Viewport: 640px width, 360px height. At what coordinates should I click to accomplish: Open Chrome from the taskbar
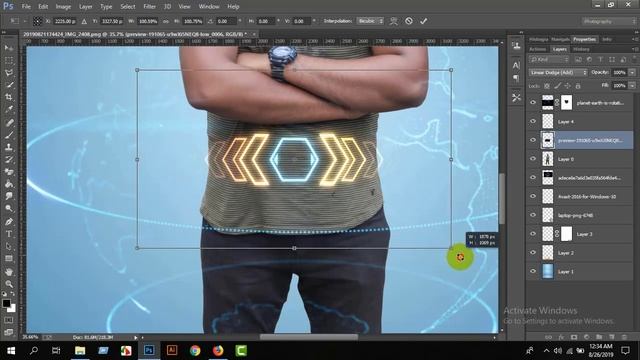coord(195,350)
